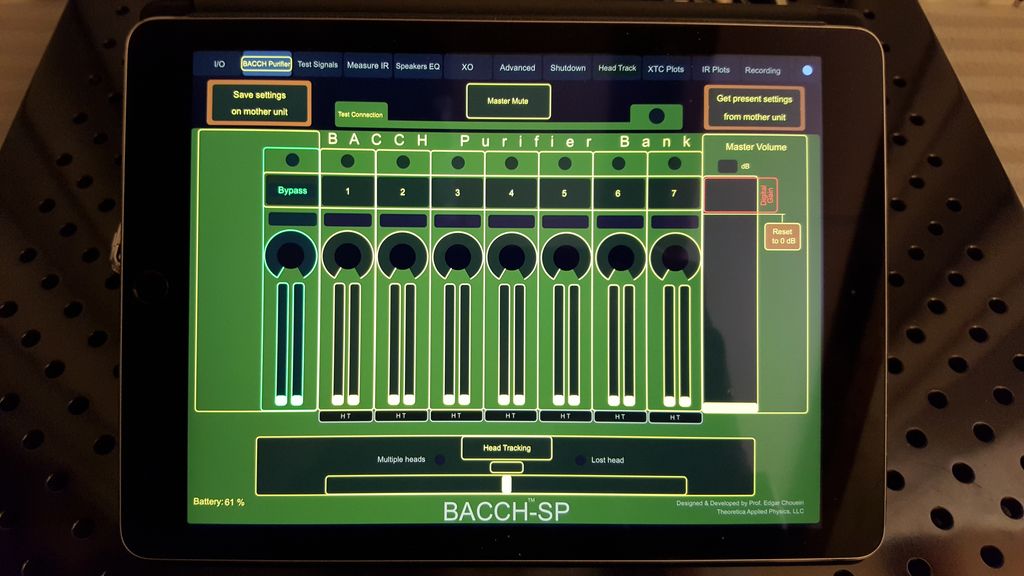Screen dimensions: 1024x576
Task: Switch to the Test Signals tab
Action: [317, 65]
